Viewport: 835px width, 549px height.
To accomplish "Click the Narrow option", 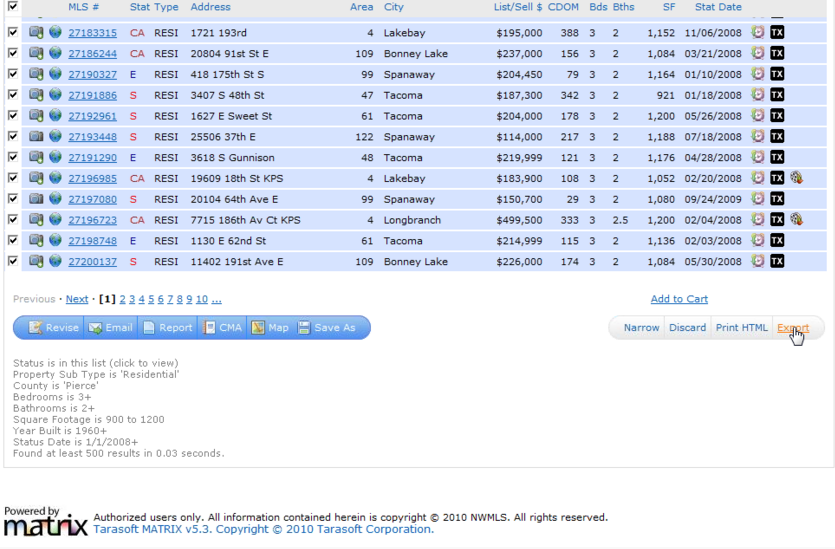I will [x=641, y=328].
